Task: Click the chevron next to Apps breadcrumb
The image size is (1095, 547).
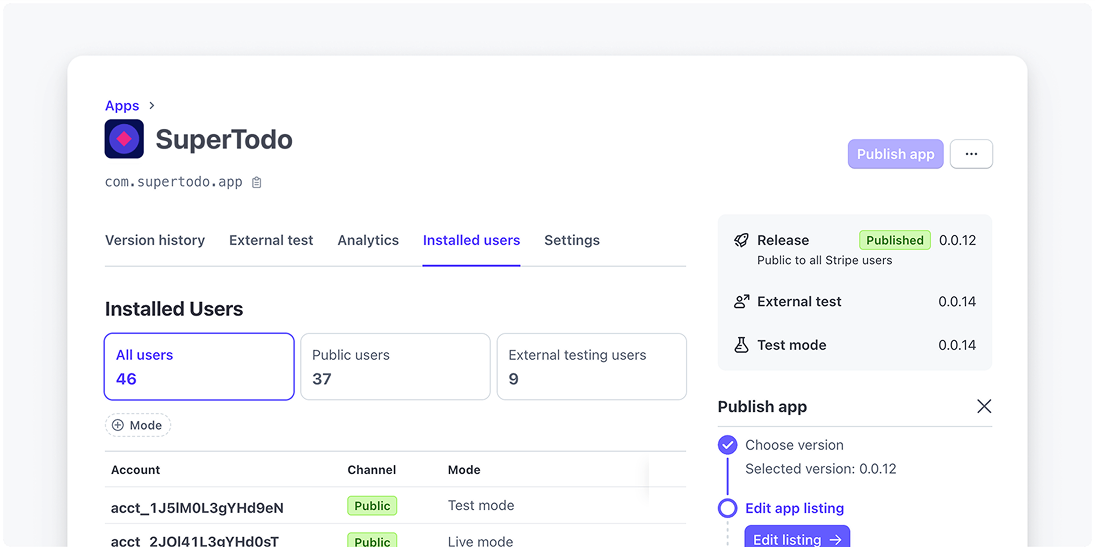Action: (152, 106)
